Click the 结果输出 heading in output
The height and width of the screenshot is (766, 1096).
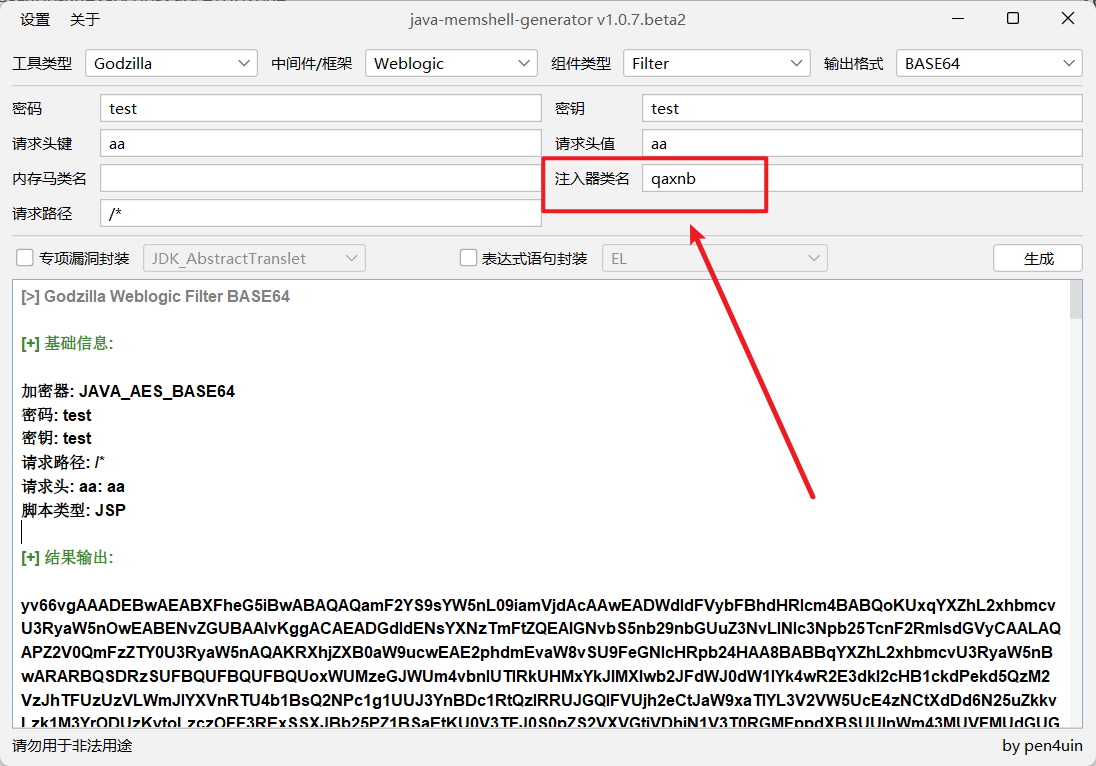[67, 558]
